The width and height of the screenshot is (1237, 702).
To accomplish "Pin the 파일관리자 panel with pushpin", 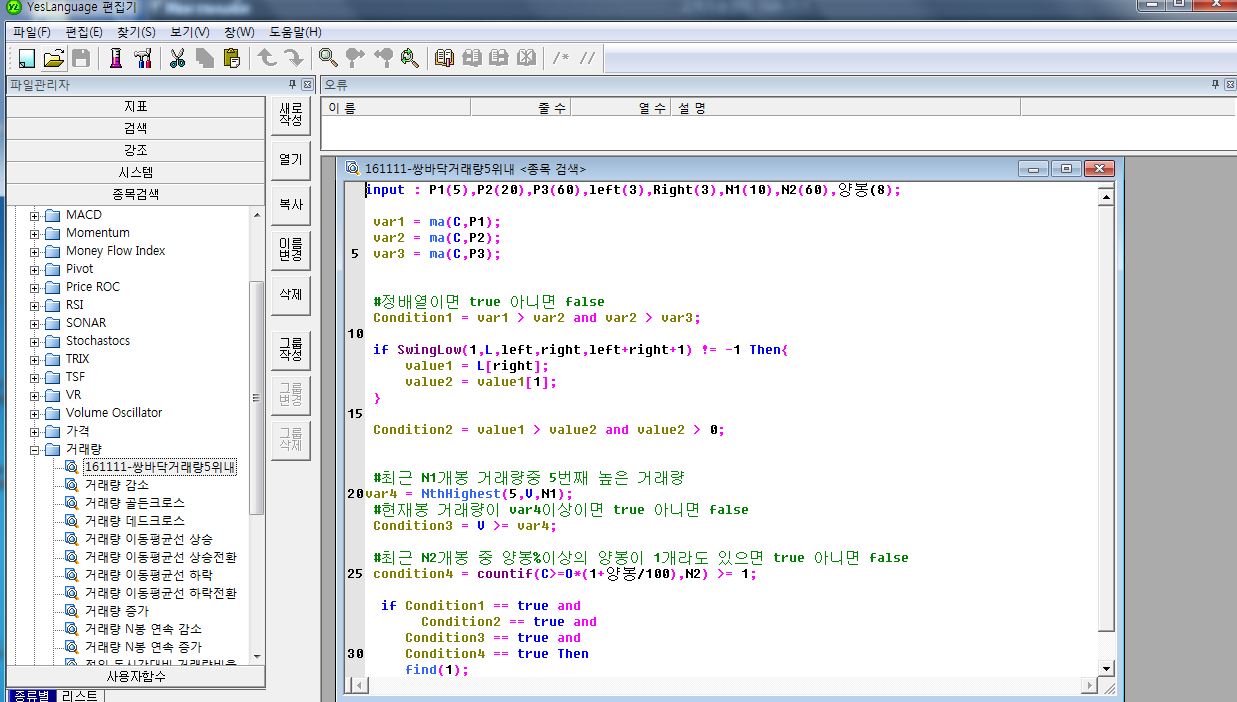I will [x=292, y=85].
